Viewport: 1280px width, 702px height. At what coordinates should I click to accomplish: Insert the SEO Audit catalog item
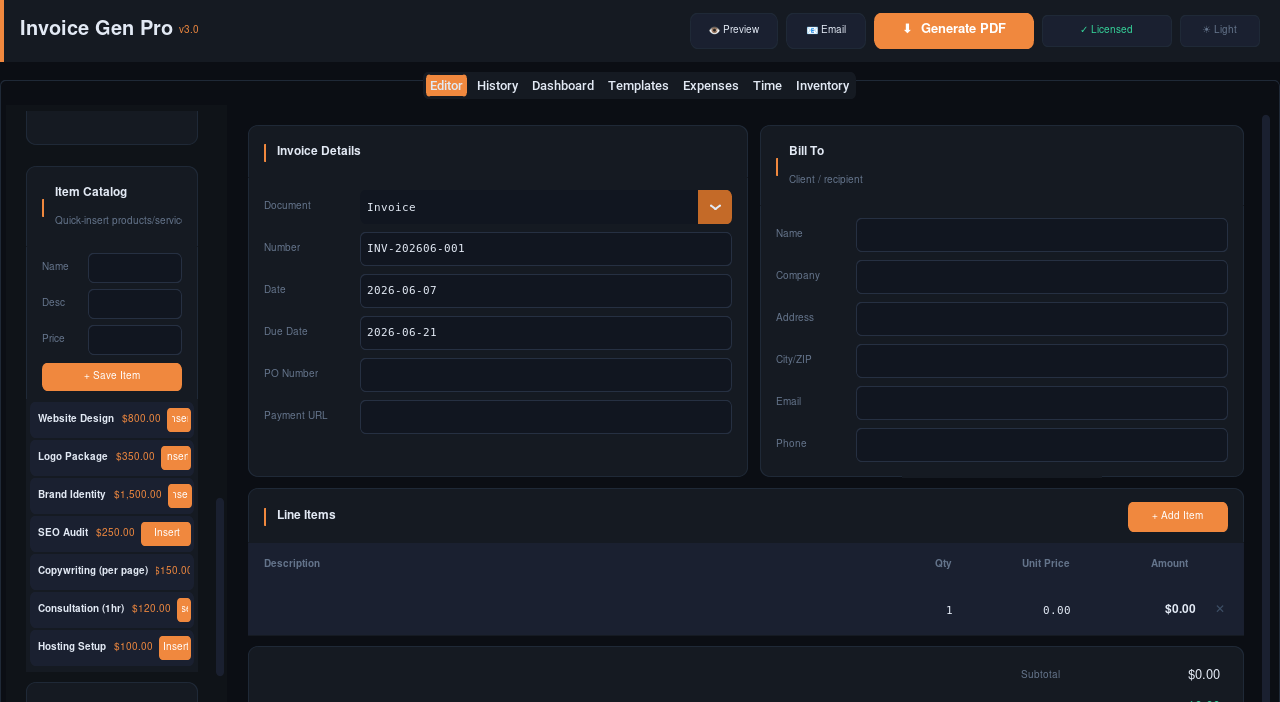point(166,534)
